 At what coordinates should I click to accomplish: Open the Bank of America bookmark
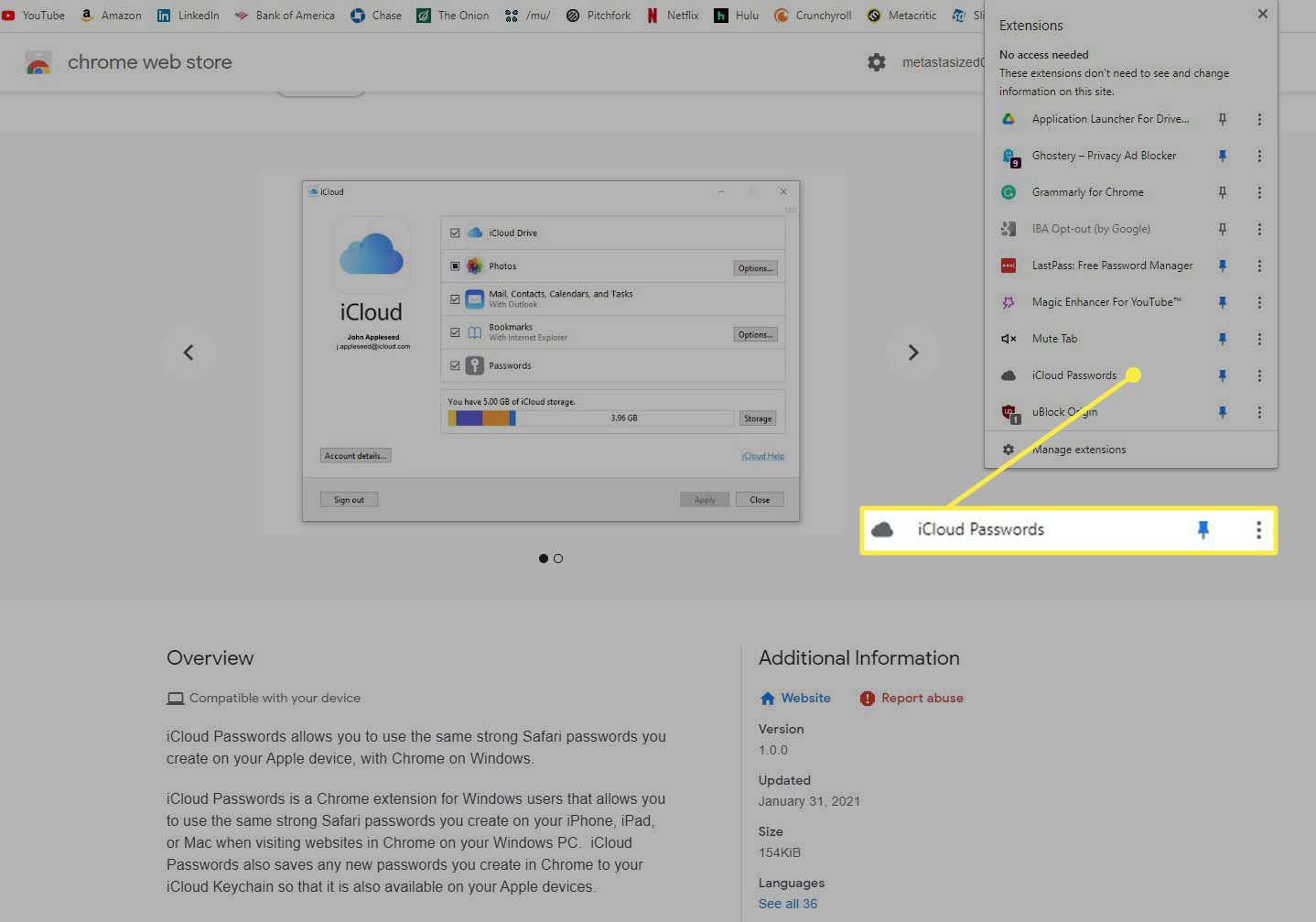point(285,15)
